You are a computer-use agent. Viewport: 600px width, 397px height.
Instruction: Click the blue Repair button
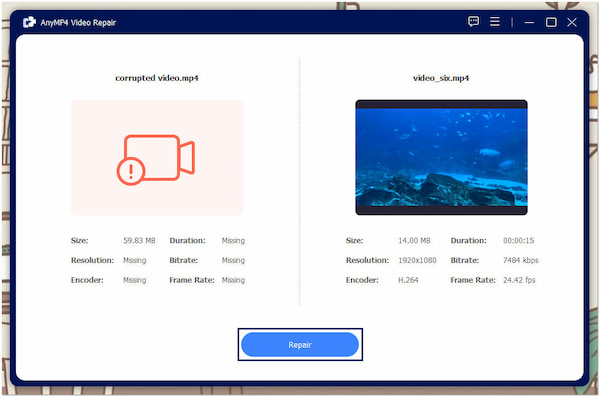pyautogui.click(x=300, y=345)
